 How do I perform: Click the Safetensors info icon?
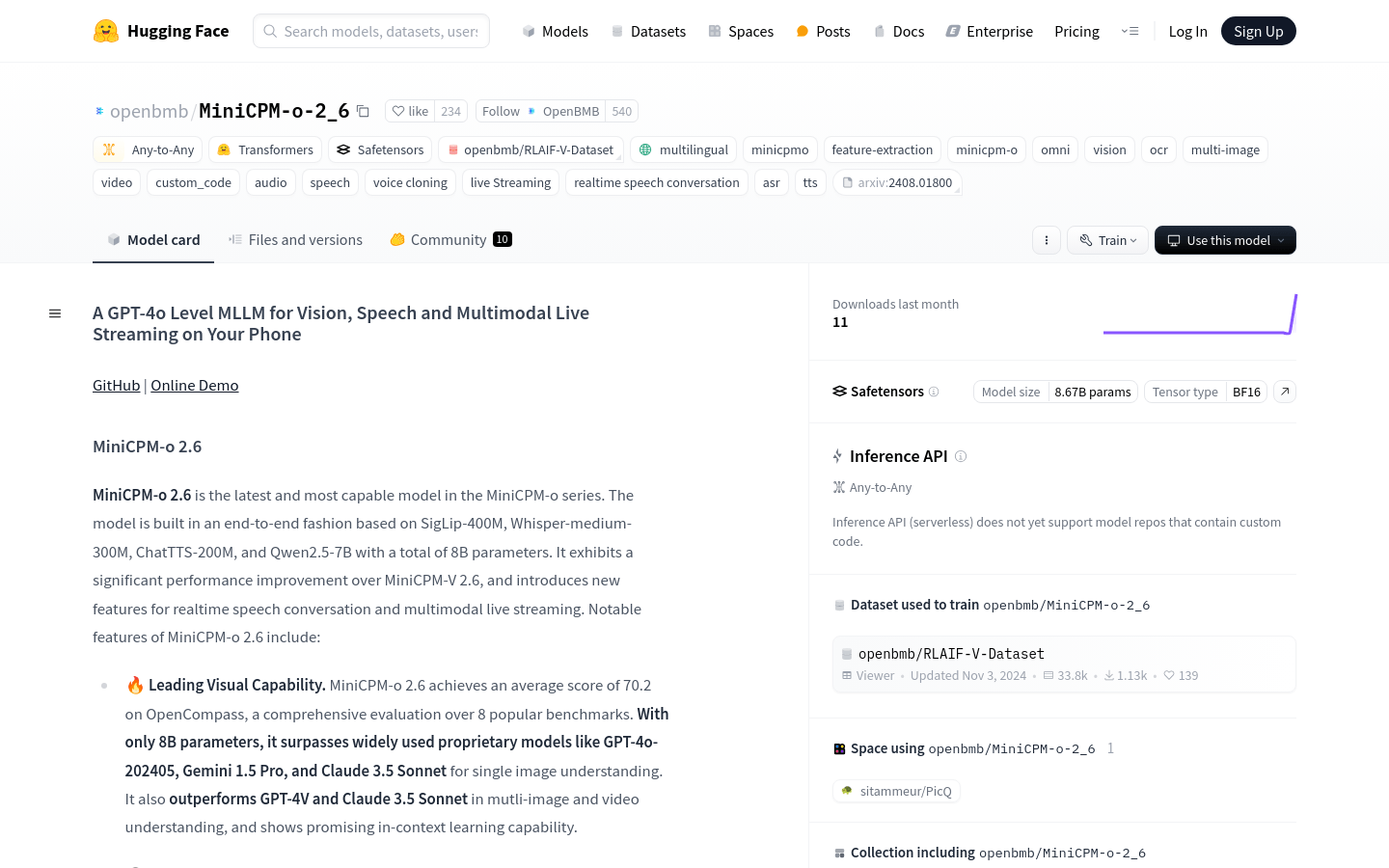pyautogui.click(x=934, y=392)
